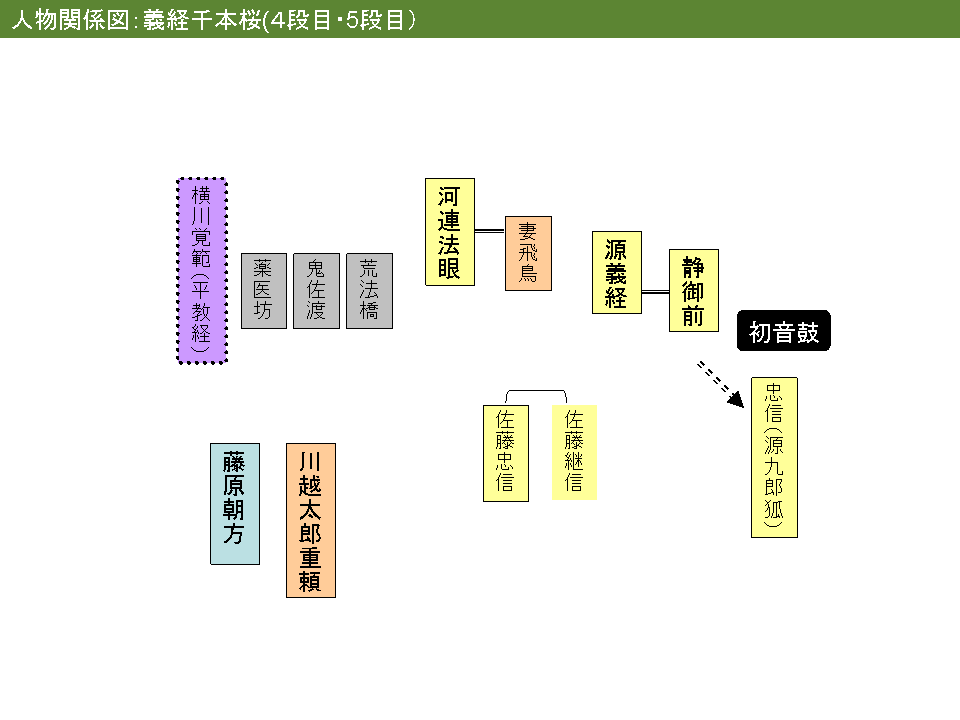Click the title 人物関係図:義経千本桜
The width and height of the screenshot is (960, 720).
pyautogui.click(x=137, y=20)
